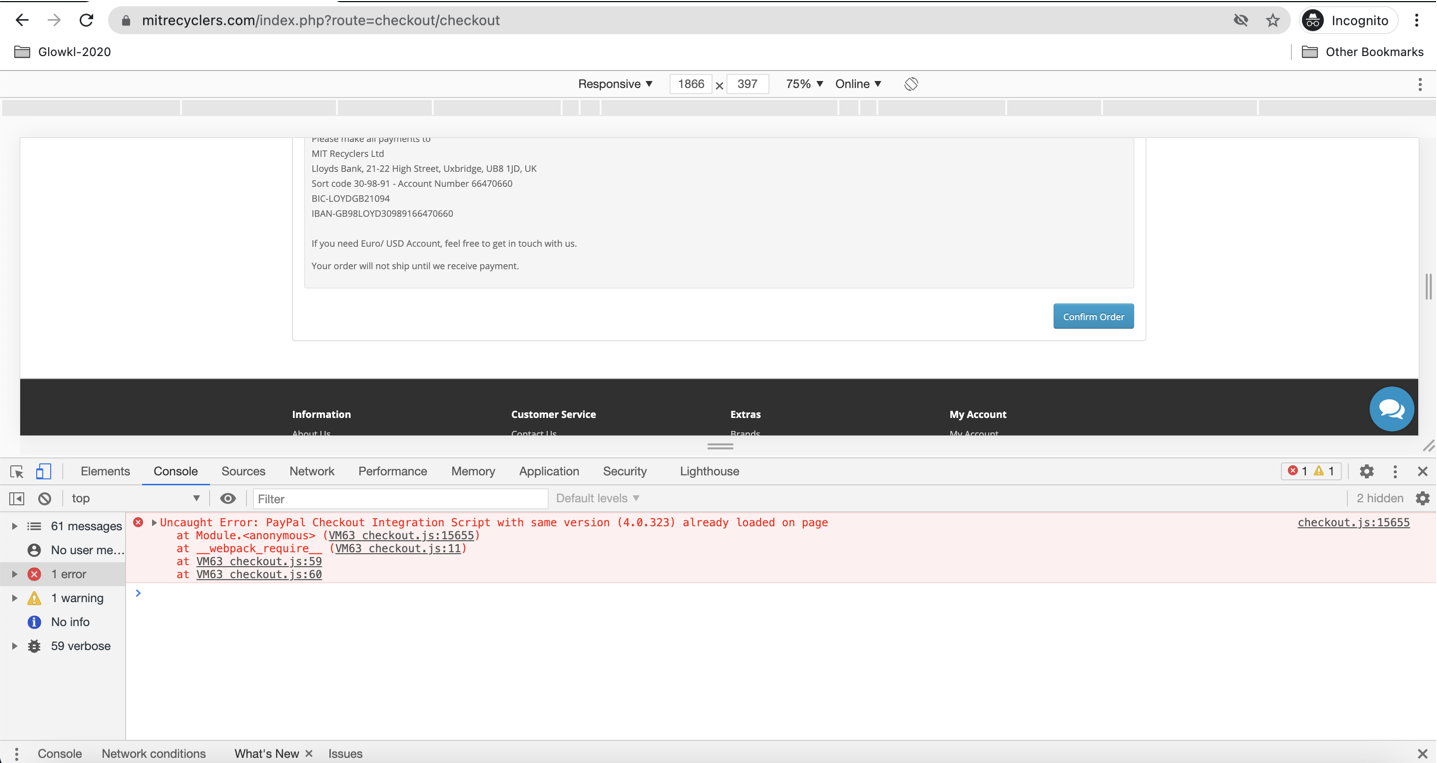This screenshot has height=763, width=1437.
Task: Open Chrome three-dot menu
Action: tap(1417, 20)
